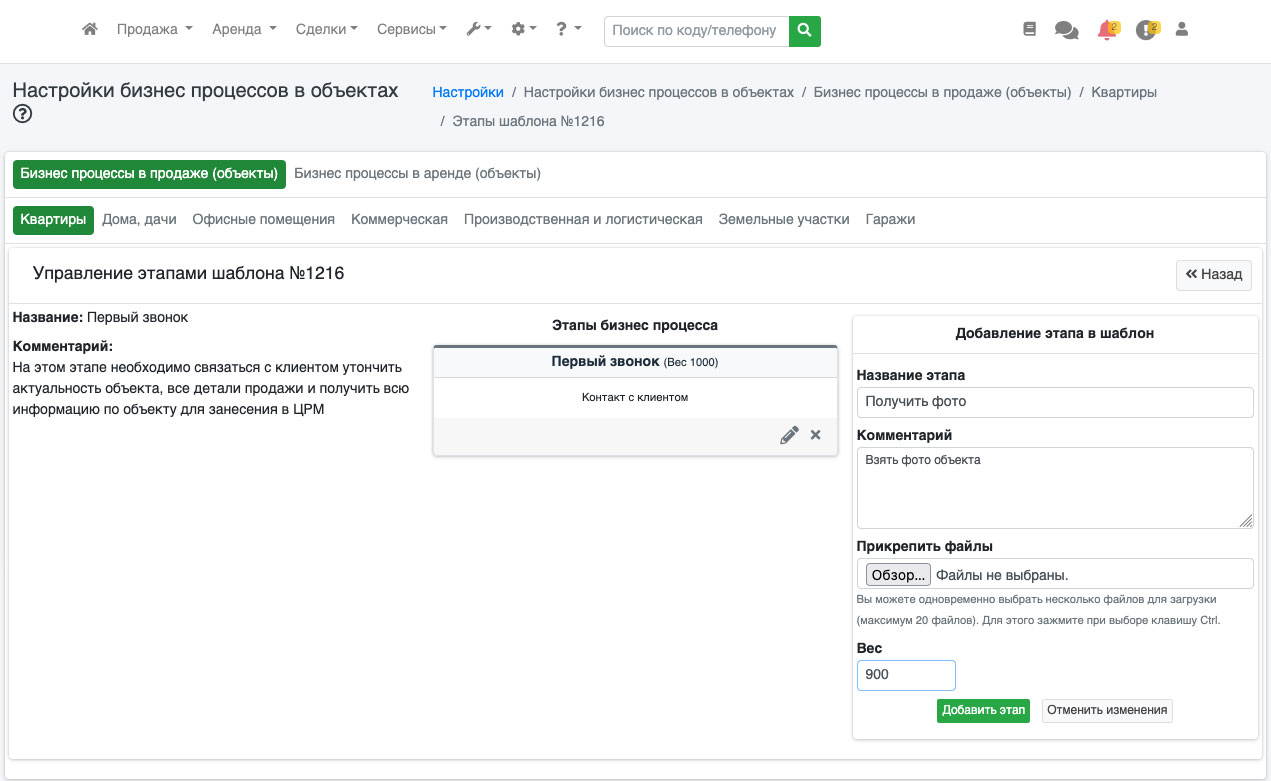The width and height of the screenshot is (1271, 781).
Task: Click the Вес input field
Action: point(906,675)
